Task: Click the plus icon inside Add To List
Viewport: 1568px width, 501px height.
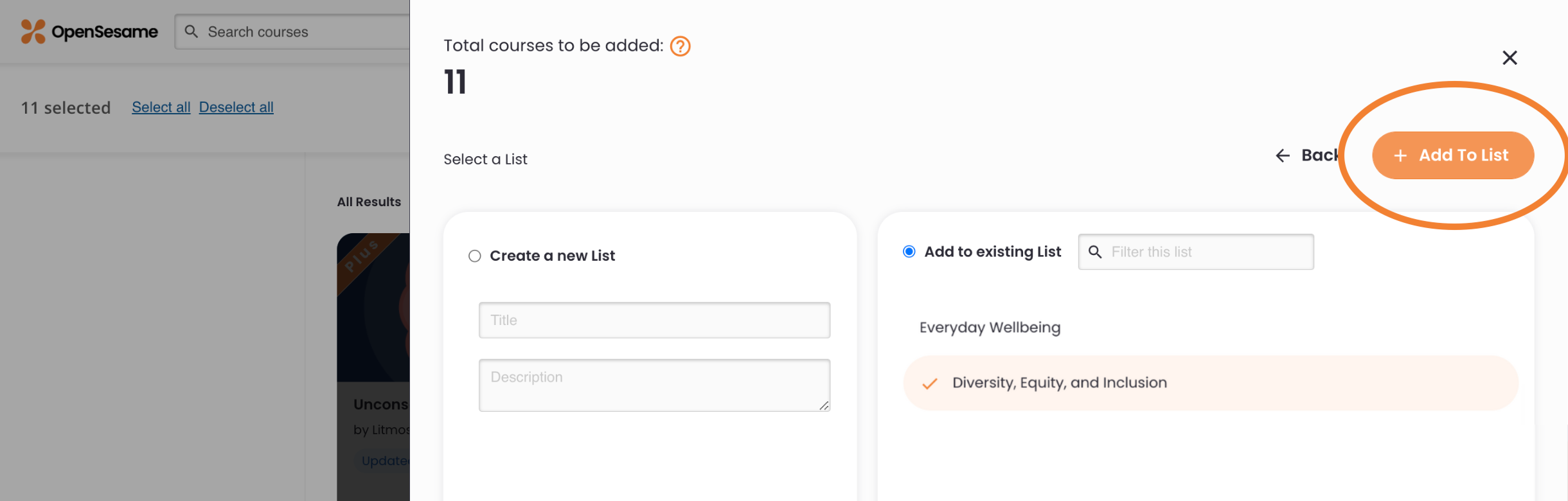Action: pos(1400,155)
